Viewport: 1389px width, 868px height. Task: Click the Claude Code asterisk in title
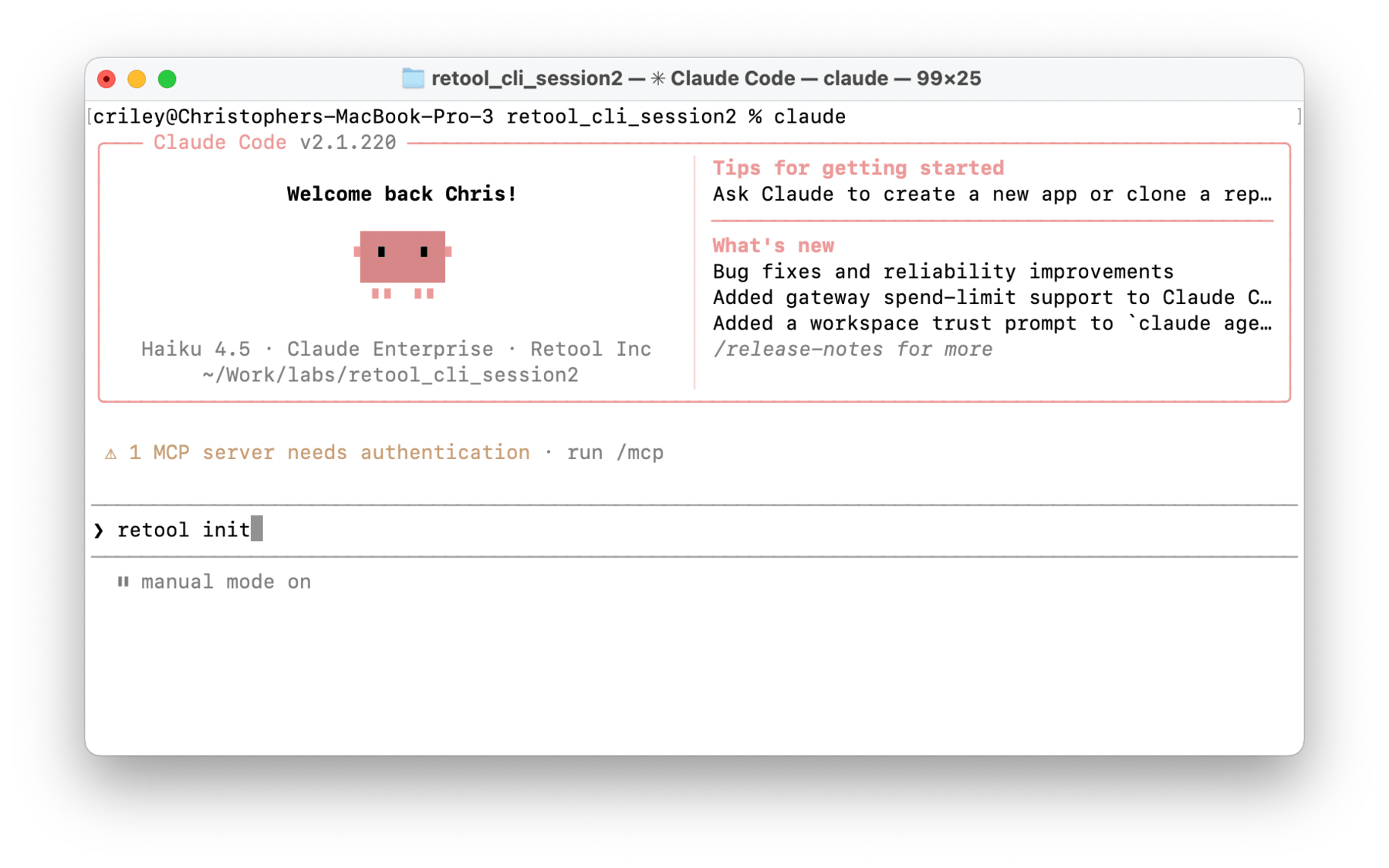(658, 79)
